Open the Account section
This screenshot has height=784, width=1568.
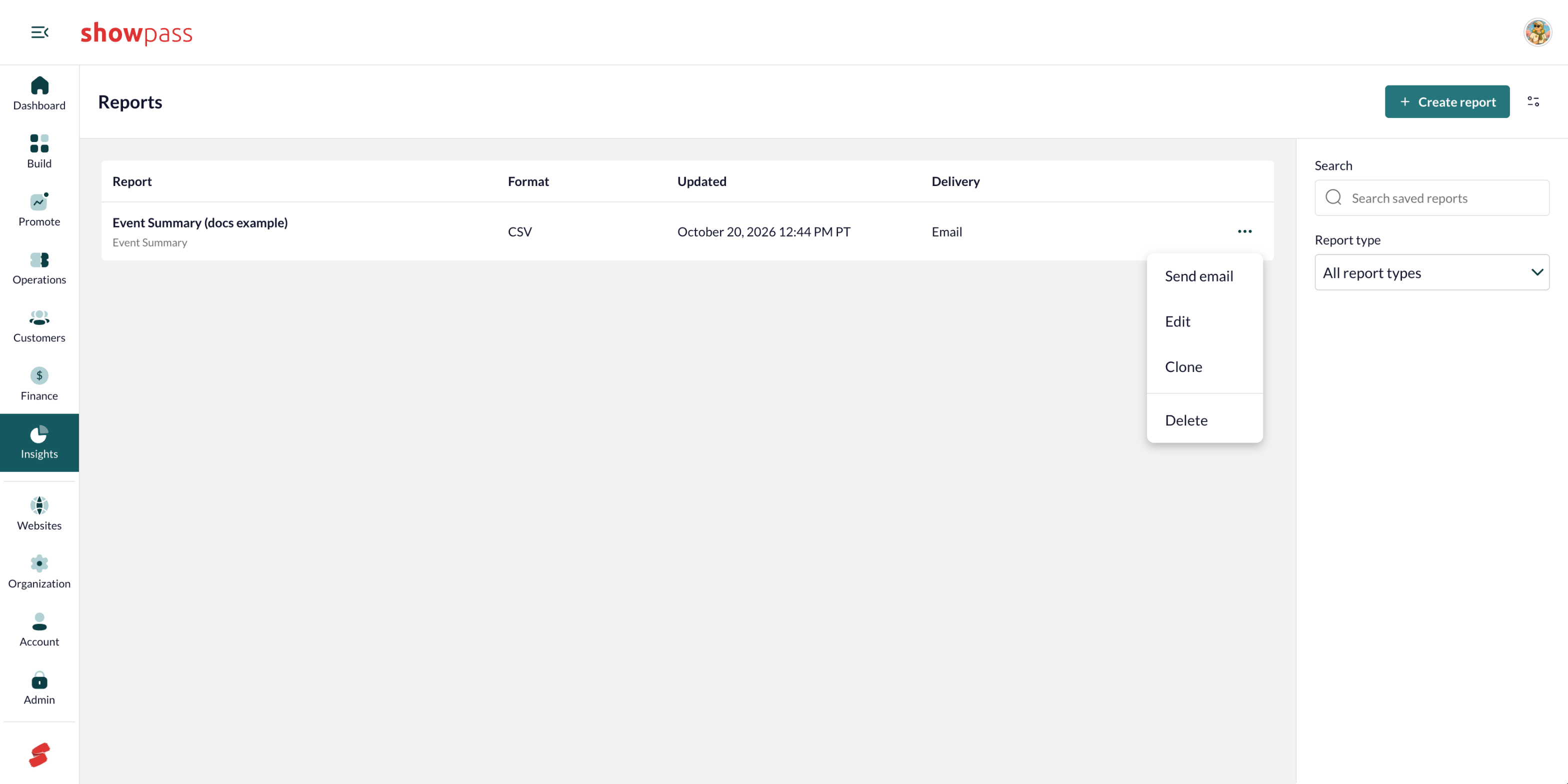[39, 630]
